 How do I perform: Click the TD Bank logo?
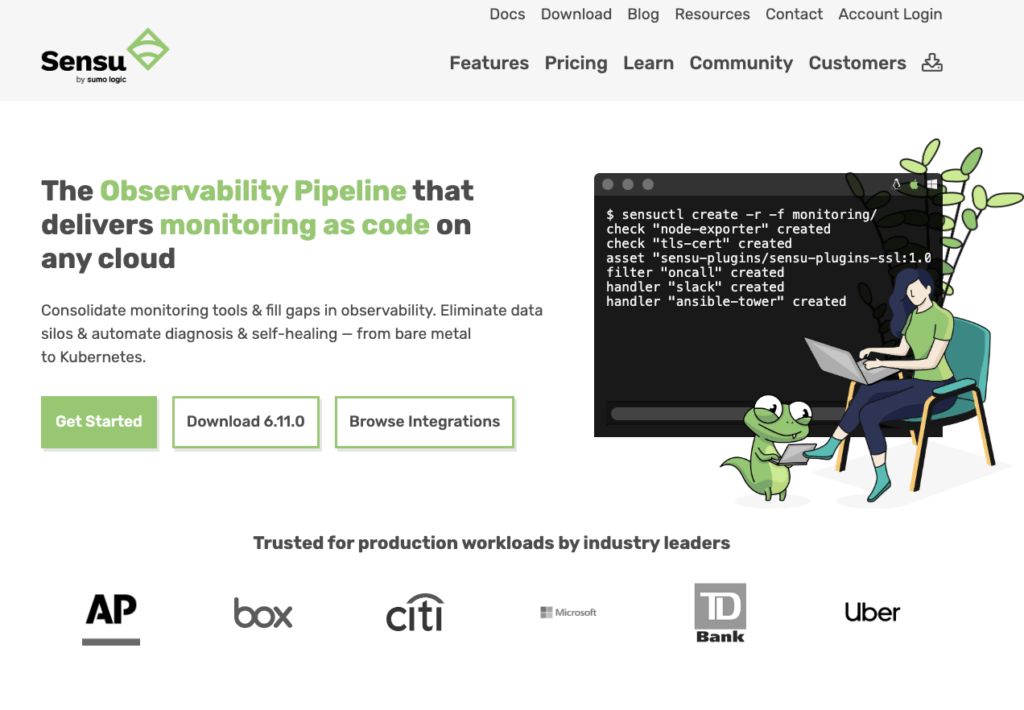point(720,613)
